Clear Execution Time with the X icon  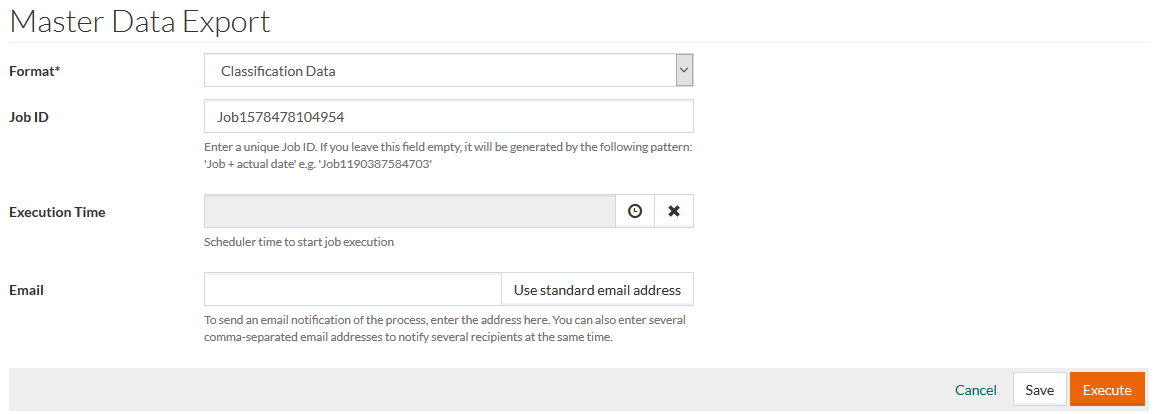[674, 211]
